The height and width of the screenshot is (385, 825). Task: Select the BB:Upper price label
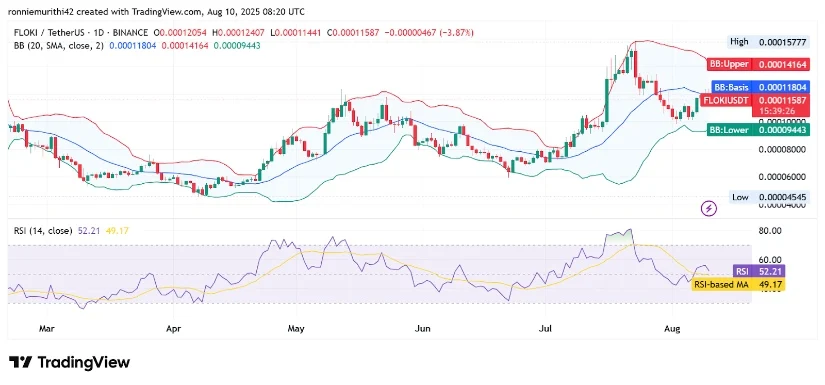tap(758, 65)
